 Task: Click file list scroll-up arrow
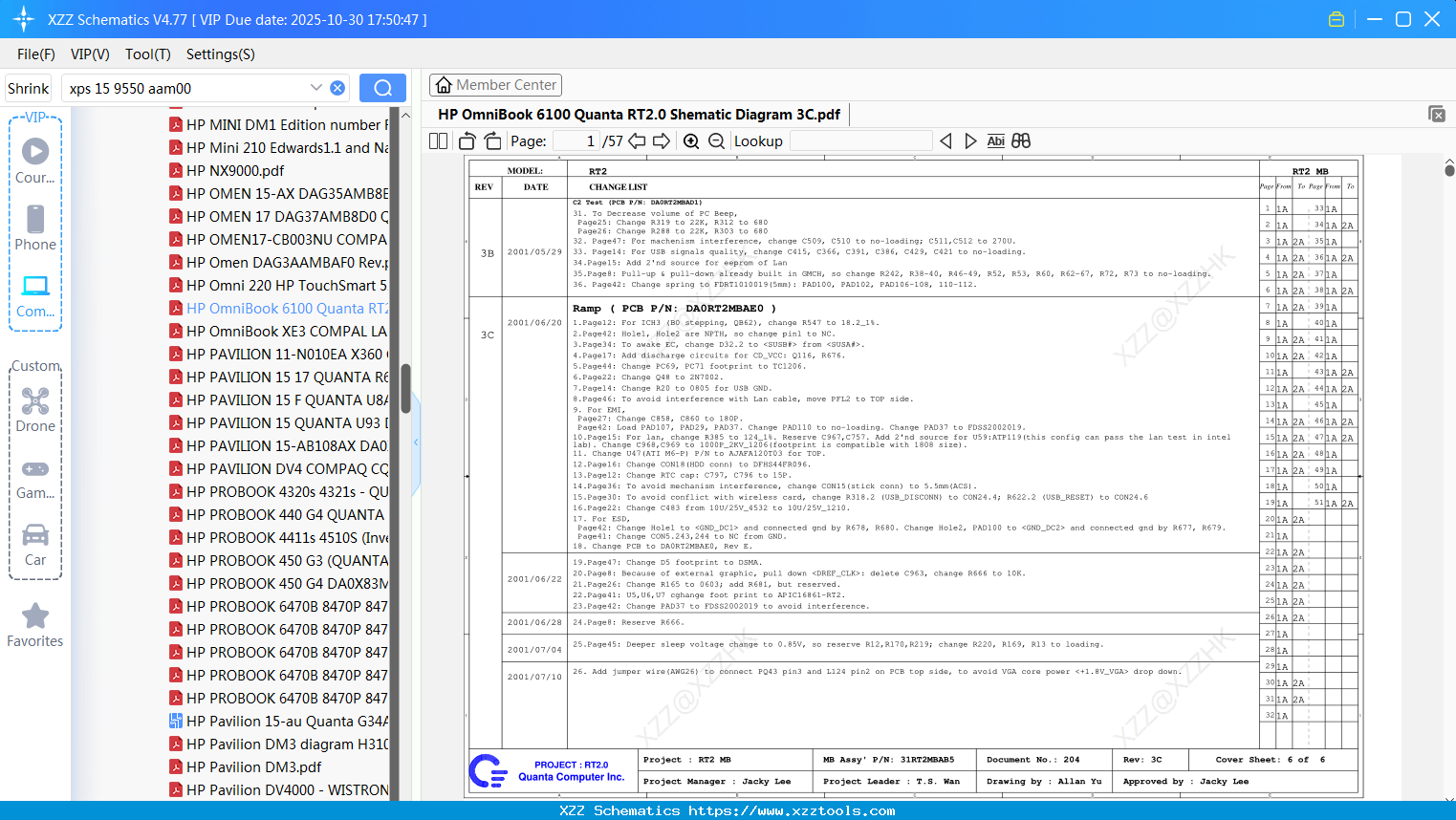(x=405, y=116)
